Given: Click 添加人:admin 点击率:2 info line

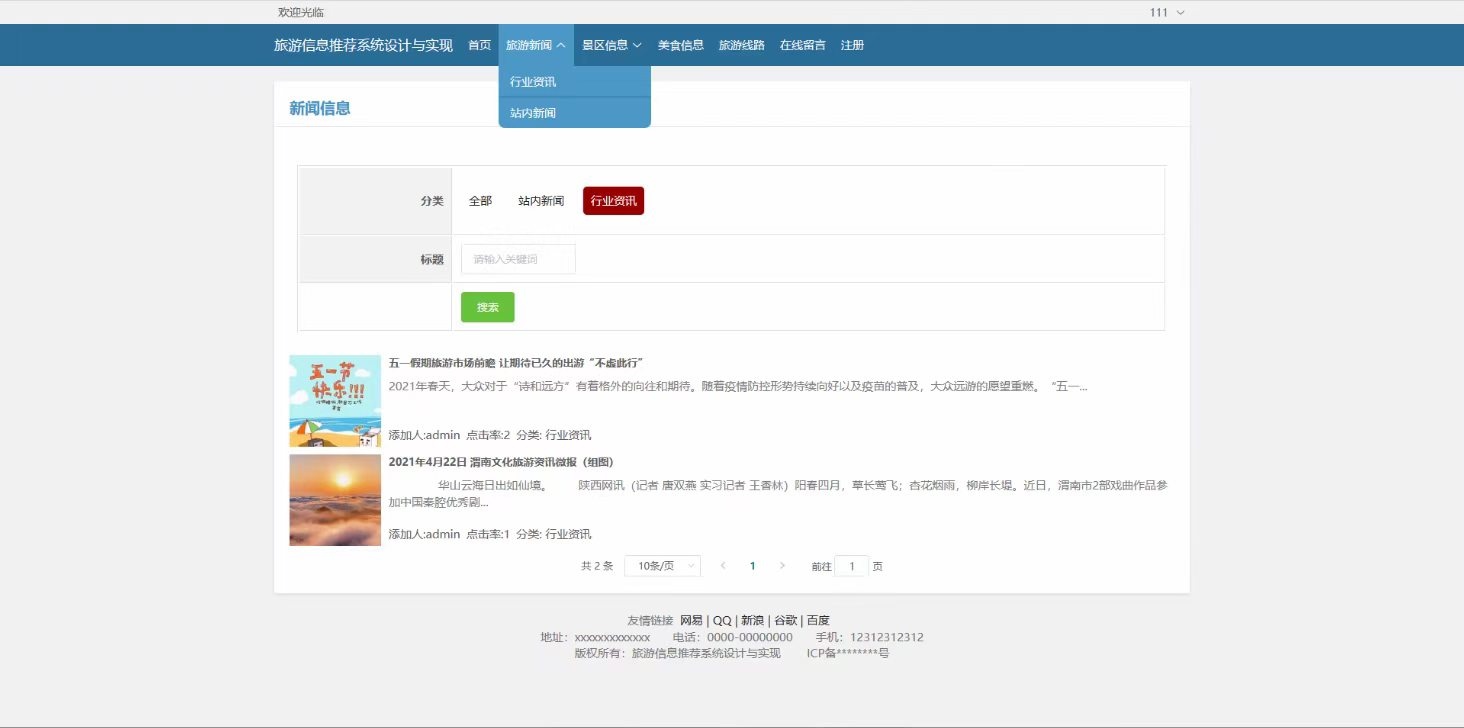Looking at the screenshot, I should [x=490, y=435].
